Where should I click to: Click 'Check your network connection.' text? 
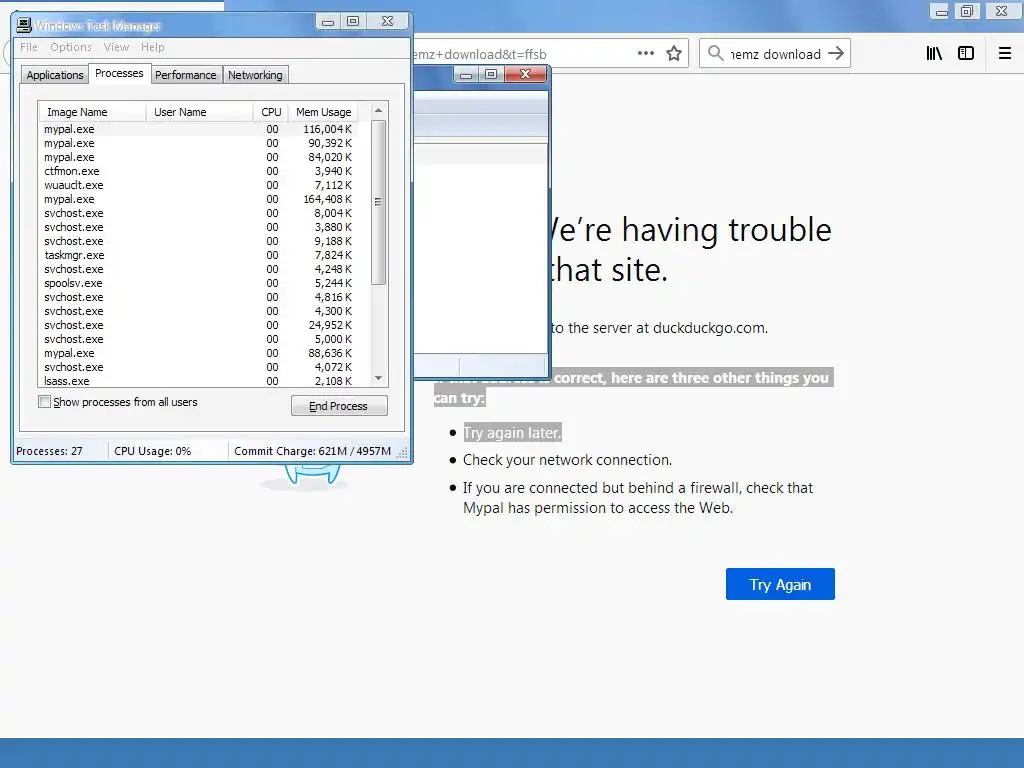(568, 460)
